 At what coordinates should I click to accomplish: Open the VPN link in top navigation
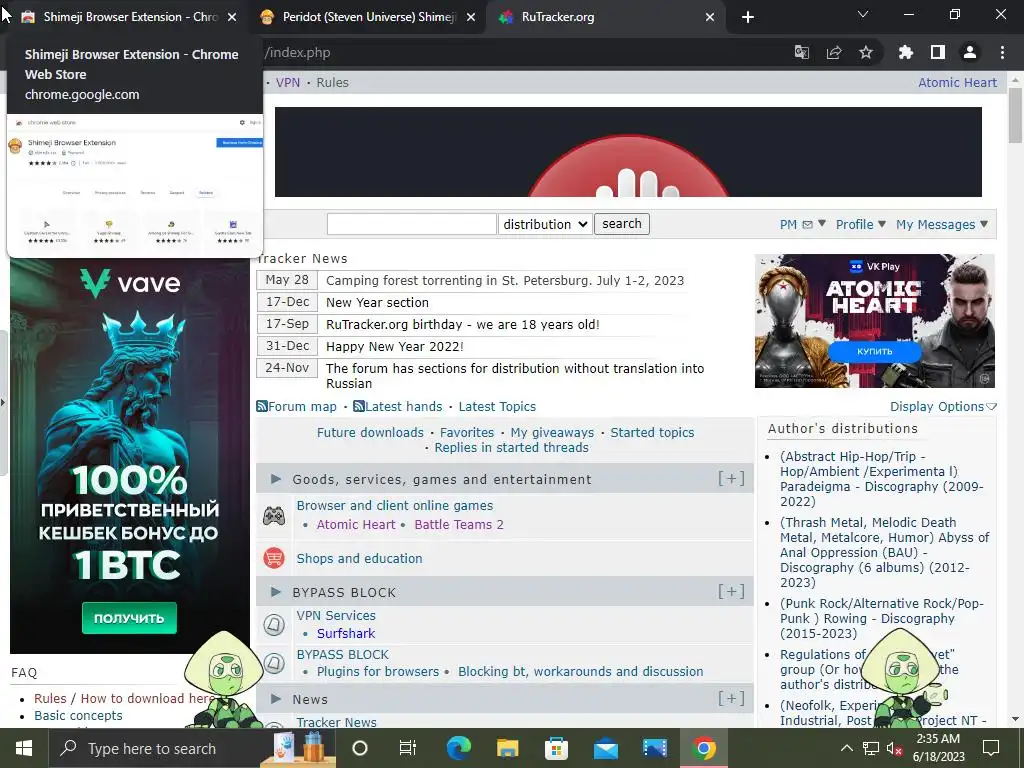pyautogui.click(x=288, y=82)
